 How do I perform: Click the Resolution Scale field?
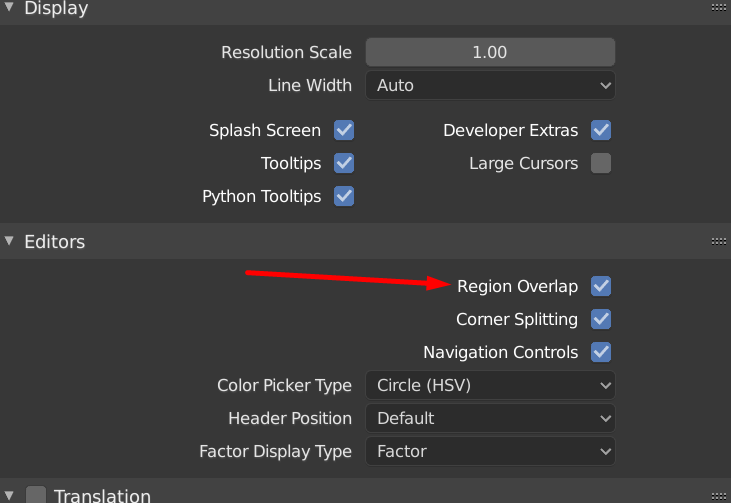490,52
